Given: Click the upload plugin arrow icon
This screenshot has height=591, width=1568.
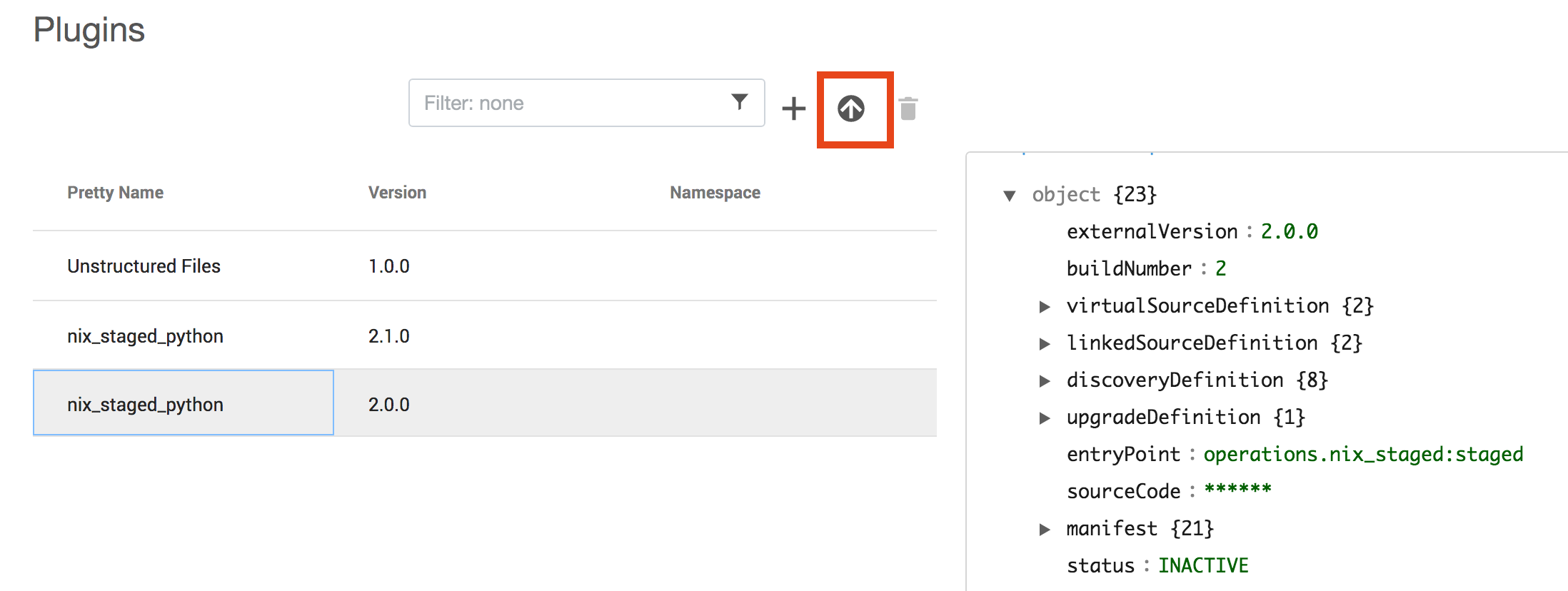Looking at the screenshot, I should [x=850, y=109].
